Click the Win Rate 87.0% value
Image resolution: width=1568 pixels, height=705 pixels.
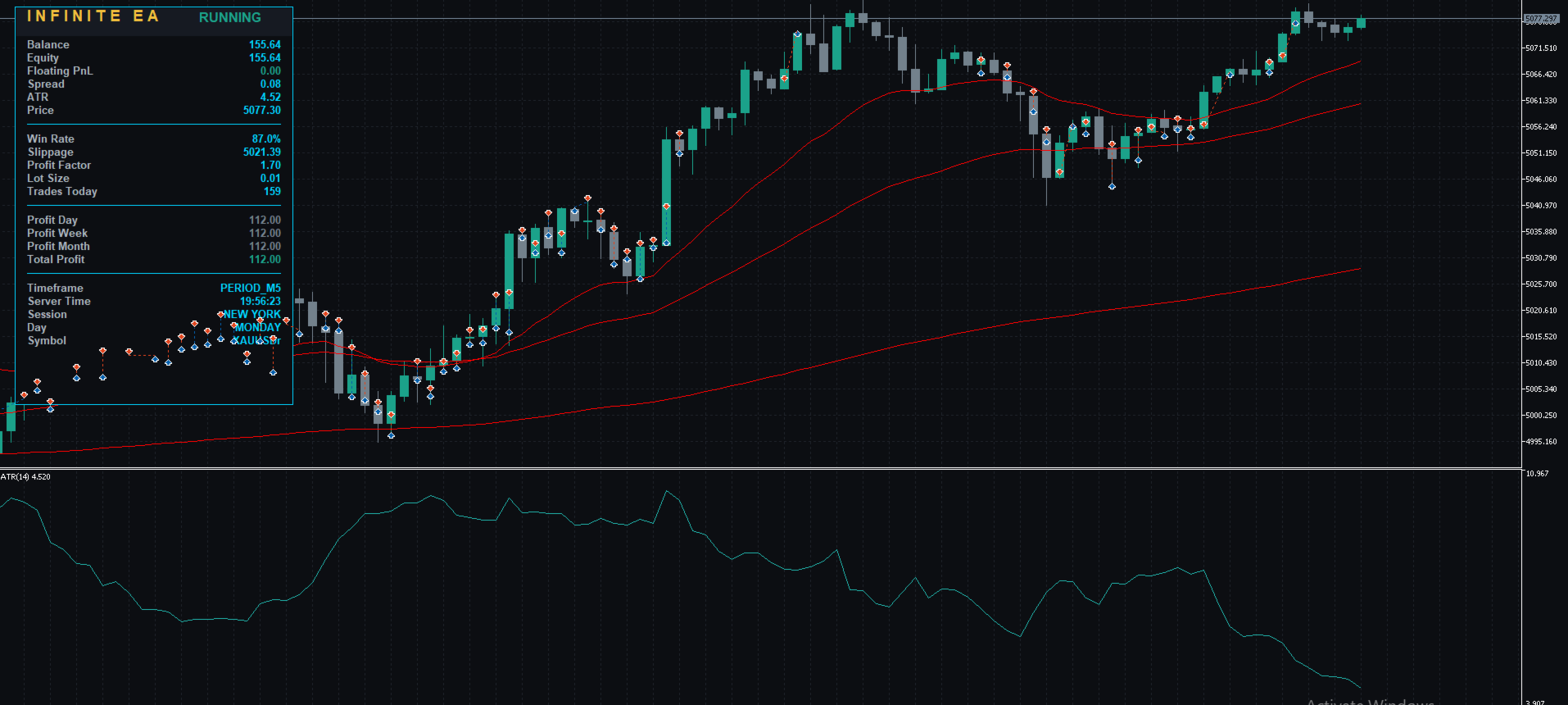[x=266, y=139]
